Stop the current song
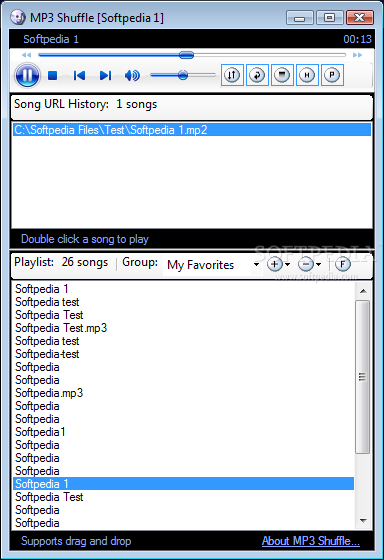This screenshot has height=560, width=384. [x=53, y=75]
